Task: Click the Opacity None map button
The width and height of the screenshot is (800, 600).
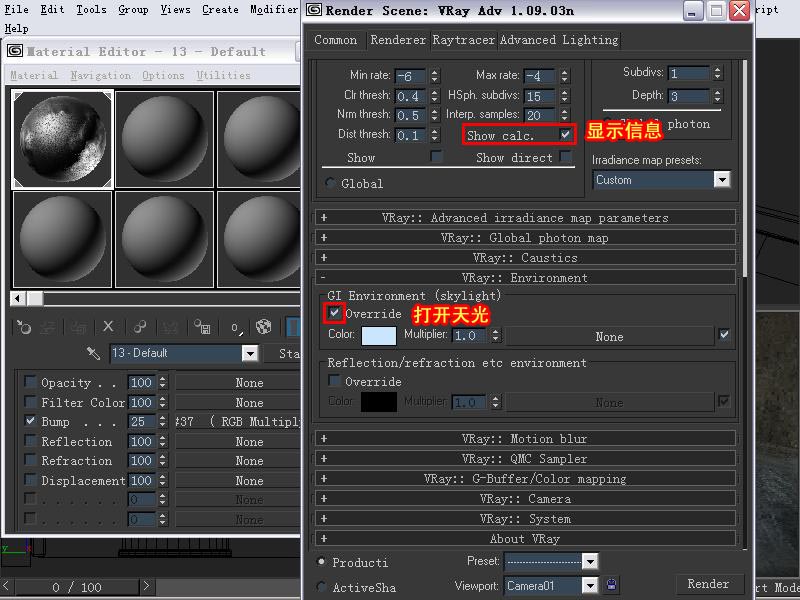Action: click(x=237, y=382)
